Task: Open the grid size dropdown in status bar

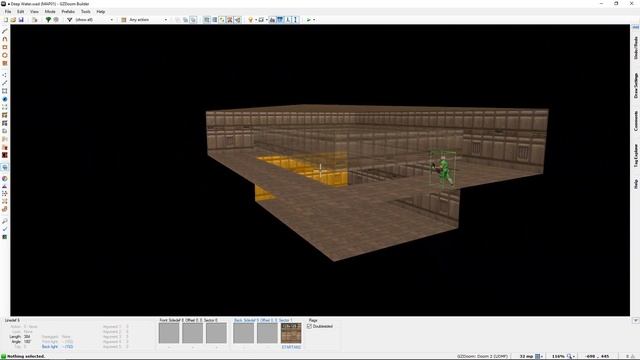Action: tap(542, 356)
